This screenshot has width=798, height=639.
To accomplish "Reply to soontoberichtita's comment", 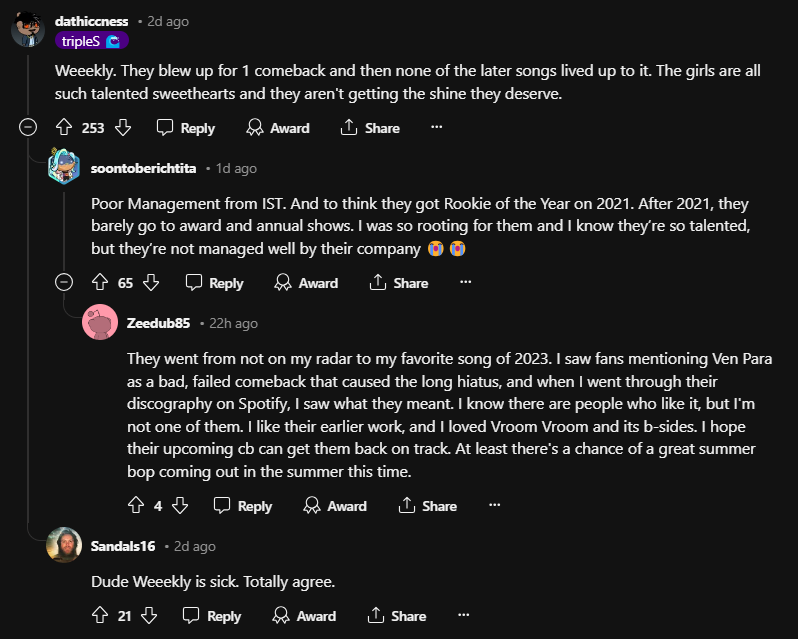I will click(215, 283).
